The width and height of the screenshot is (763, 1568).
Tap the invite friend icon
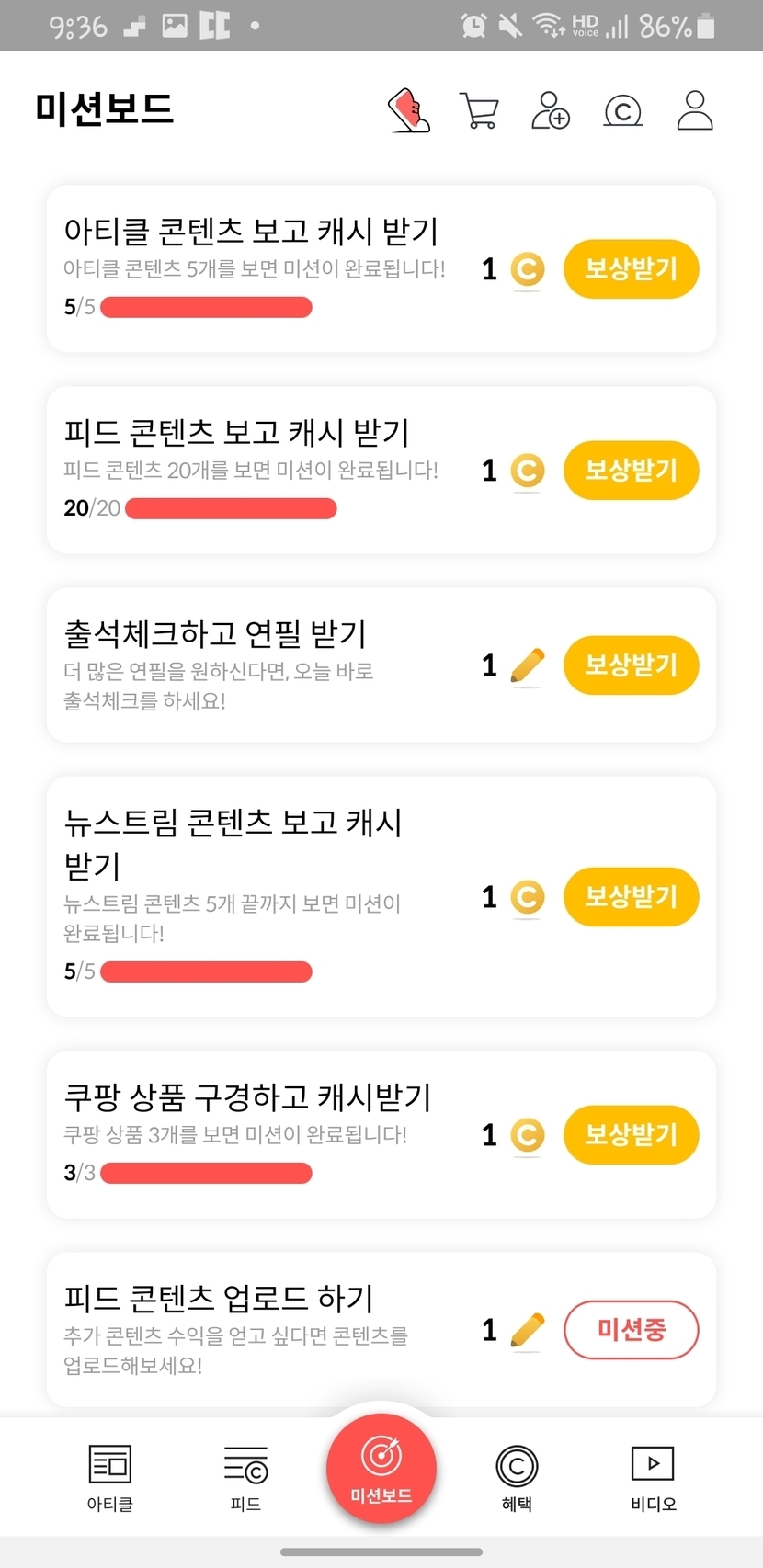tap(551, 110)
